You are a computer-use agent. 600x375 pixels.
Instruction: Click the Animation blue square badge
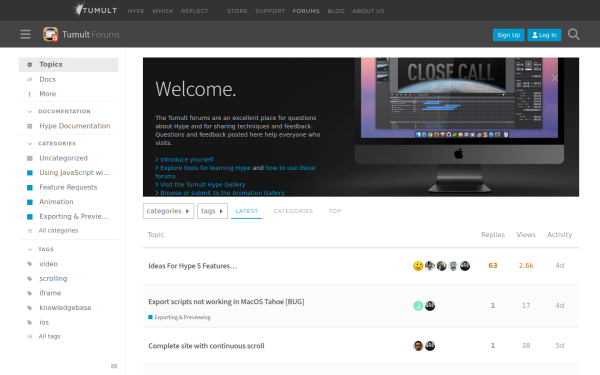[x=30, y=202]
